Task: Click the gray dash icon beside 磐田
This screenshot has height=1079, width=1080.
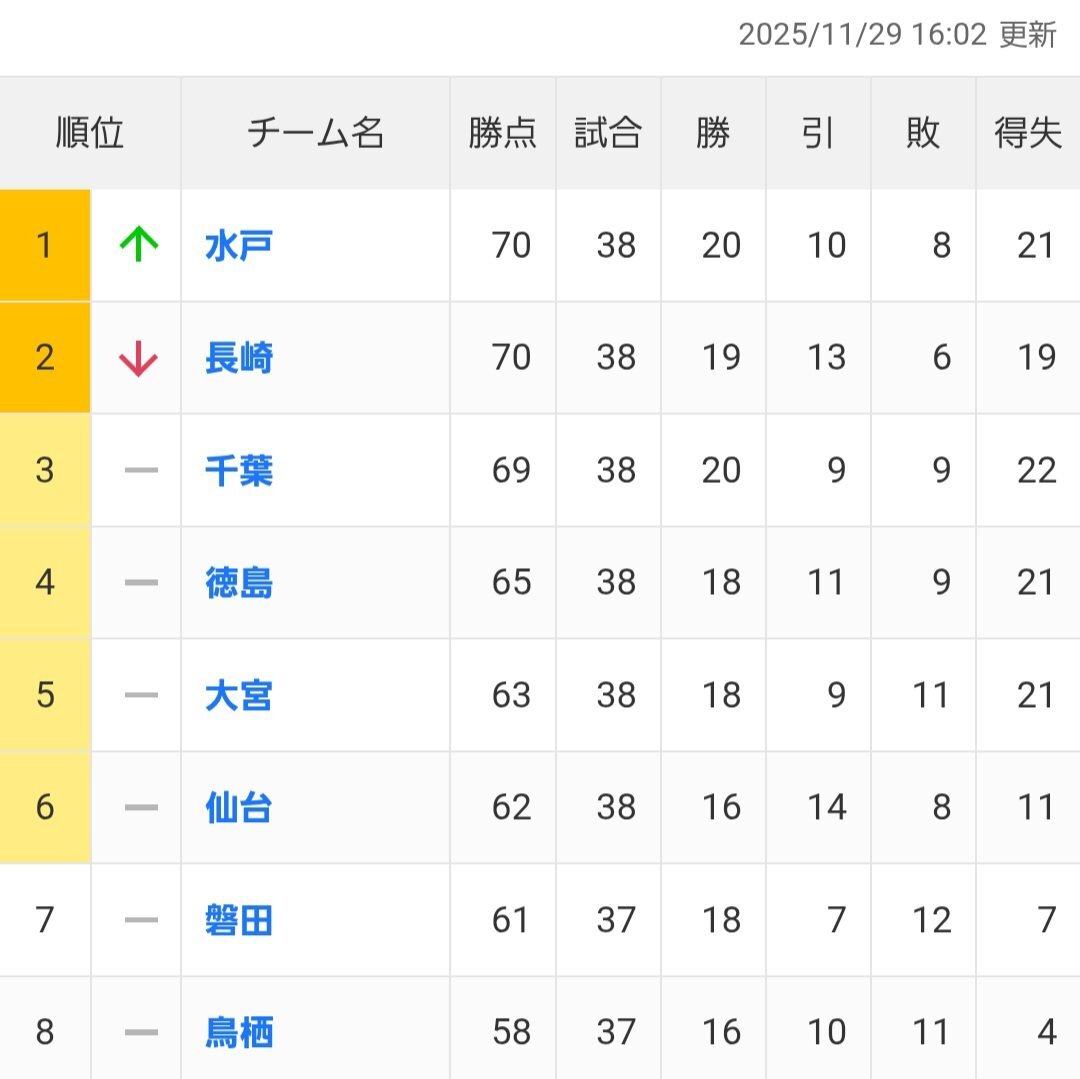Action: 141,920
